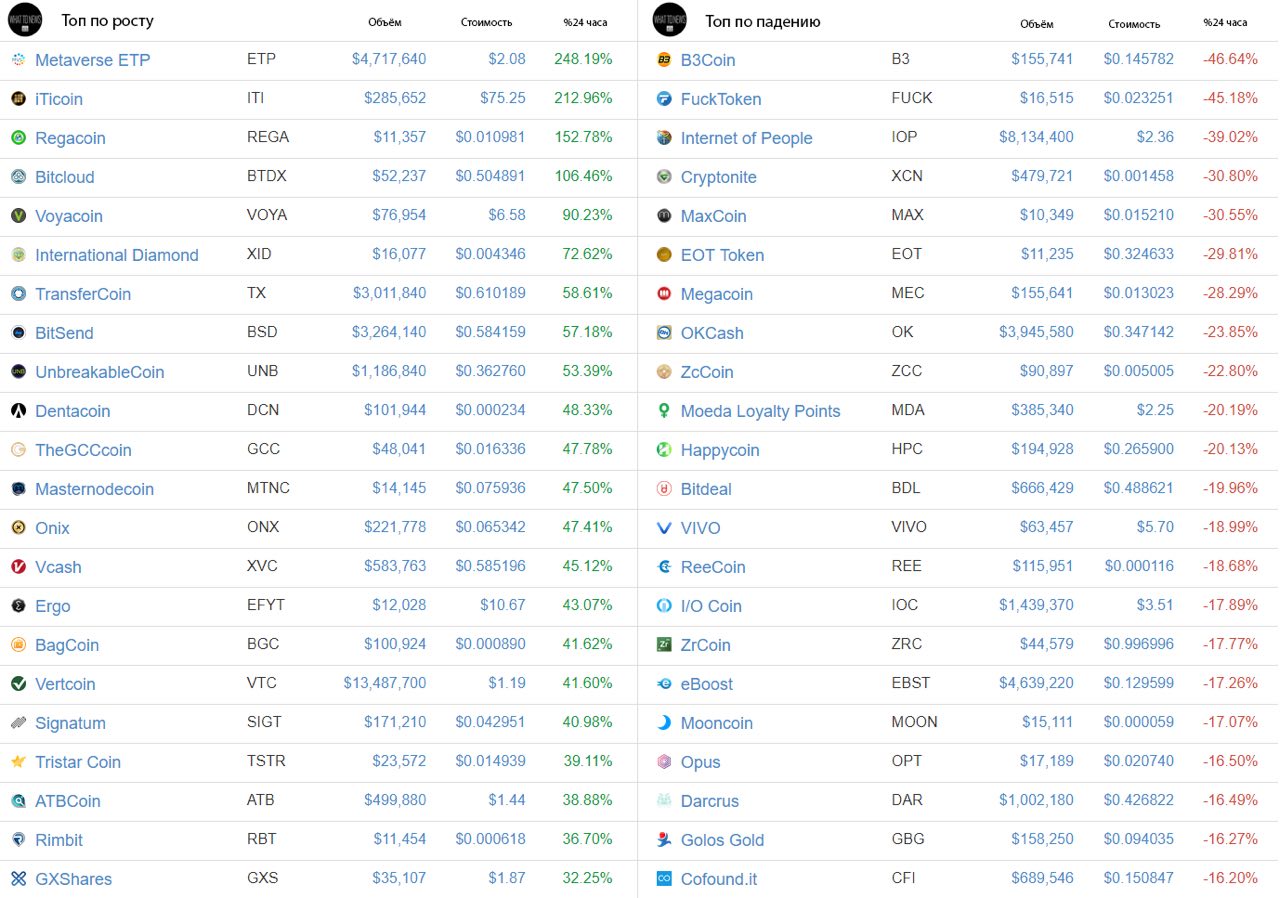The width and height of the screenshot is (1280, 898).
Task: Open the TheGCCcoin link
Action: pos(84,450)
